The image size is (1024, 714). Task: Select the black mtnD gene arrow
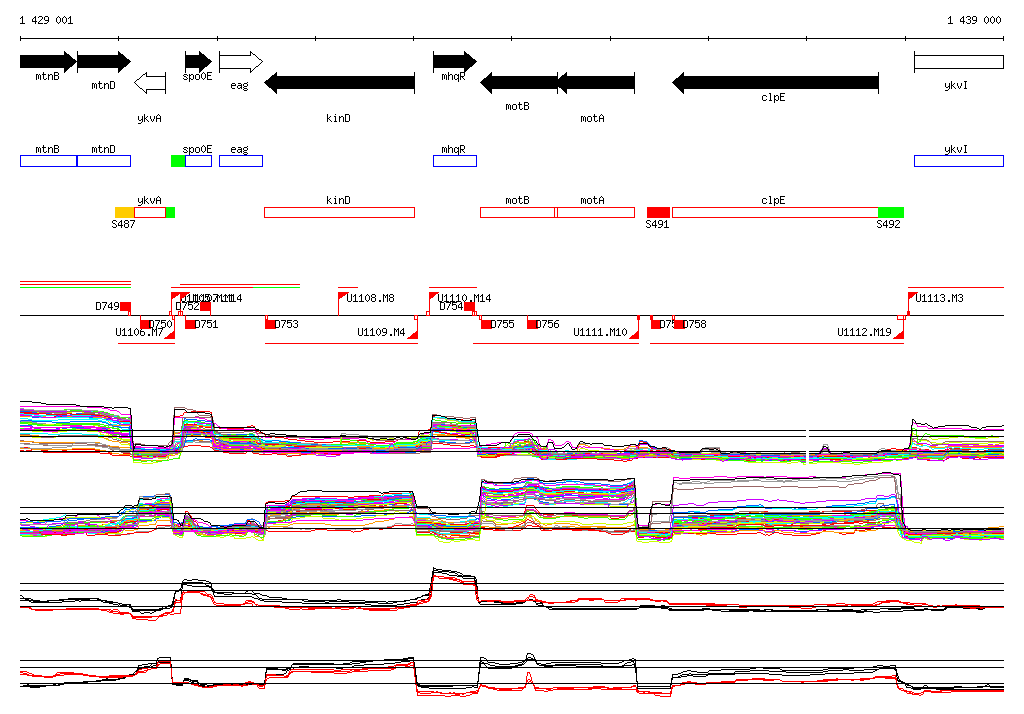(104, 61)
